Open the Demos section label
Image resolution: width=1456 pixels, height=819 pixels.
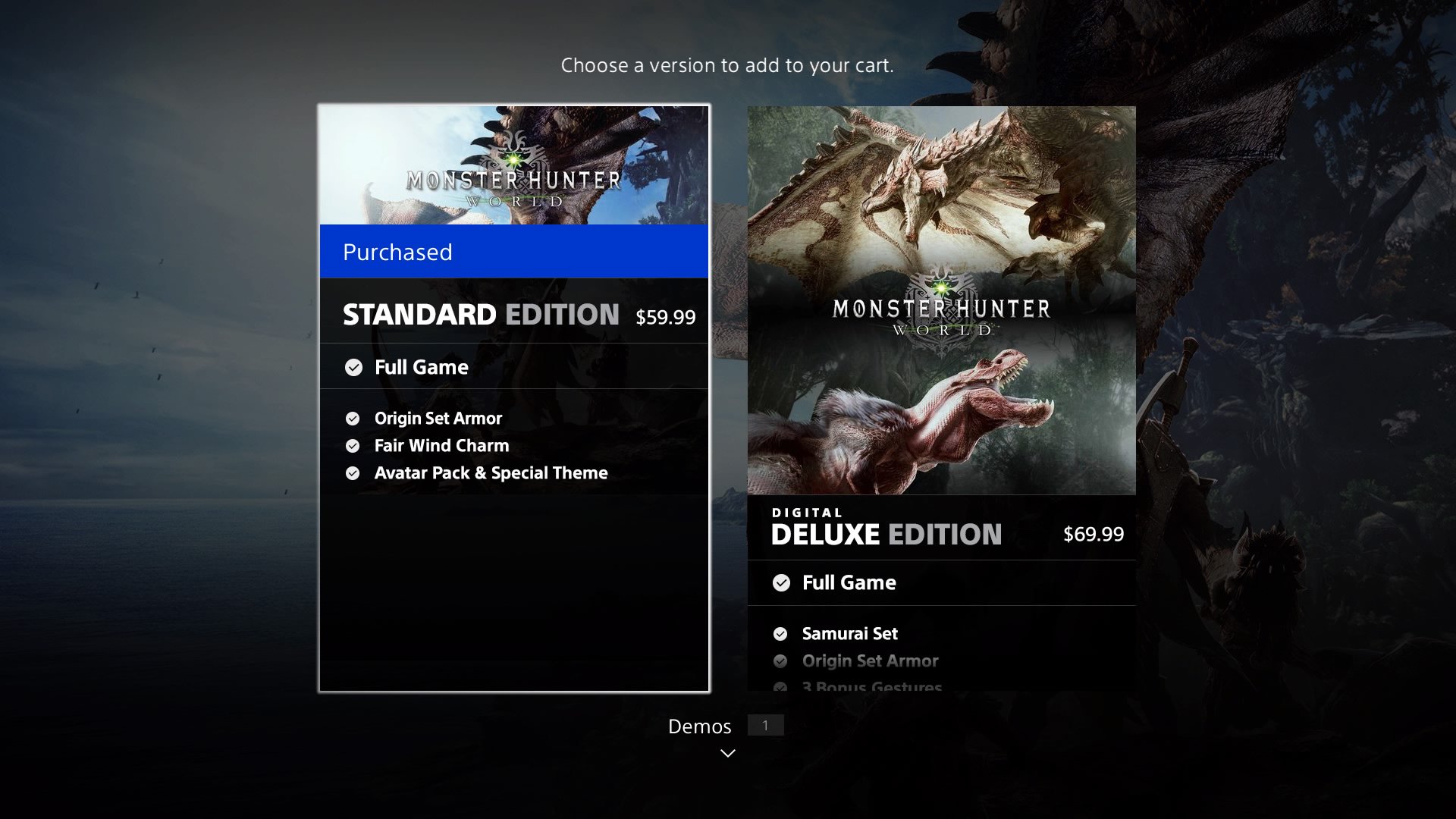coord(699,726)
